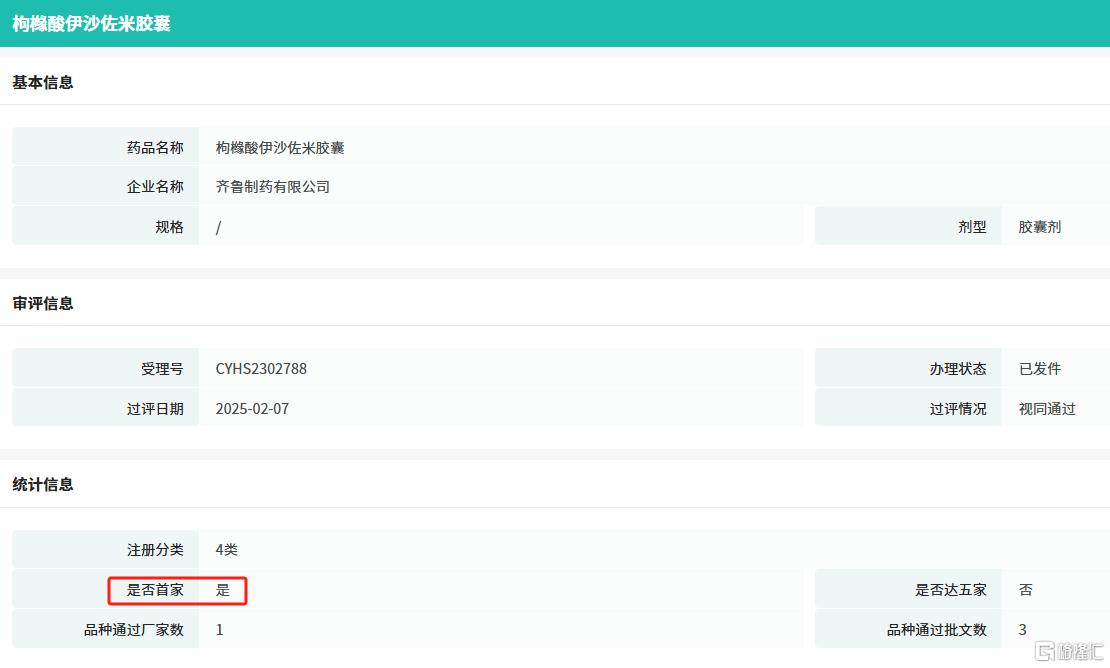Click the 统计信息 section heading
The image size is (1110, 668).
(x=42, y=485)
